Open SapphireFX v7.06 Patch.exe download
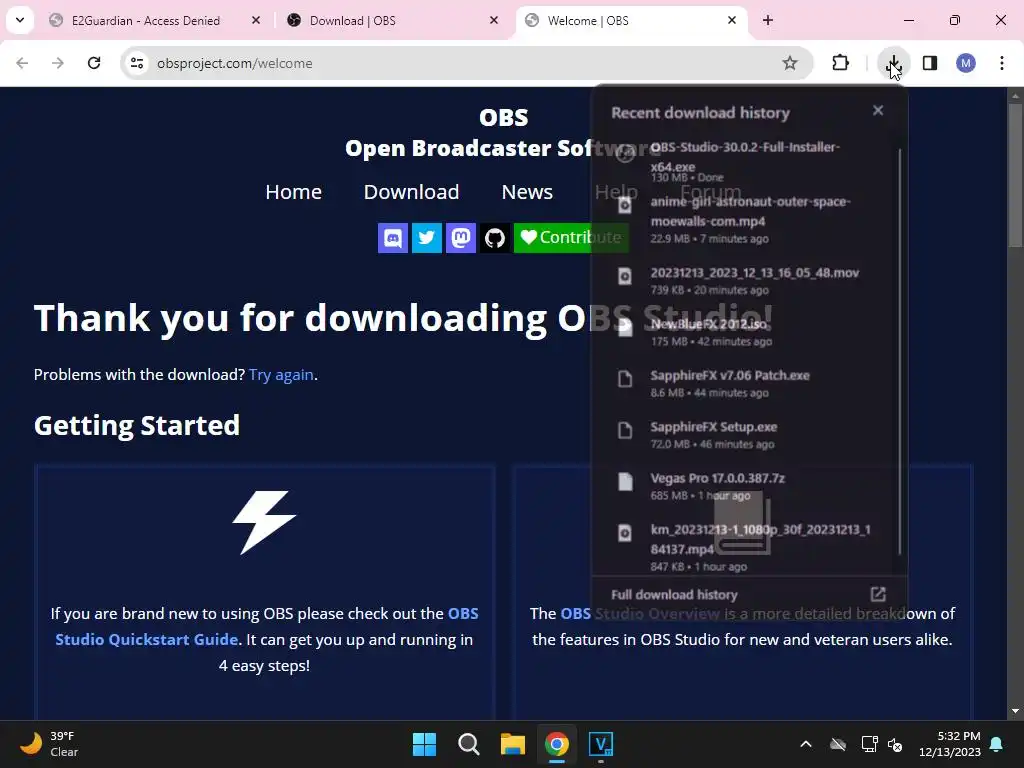The height and width of the screenshot is (768, 1024). [x=746, y=383]
